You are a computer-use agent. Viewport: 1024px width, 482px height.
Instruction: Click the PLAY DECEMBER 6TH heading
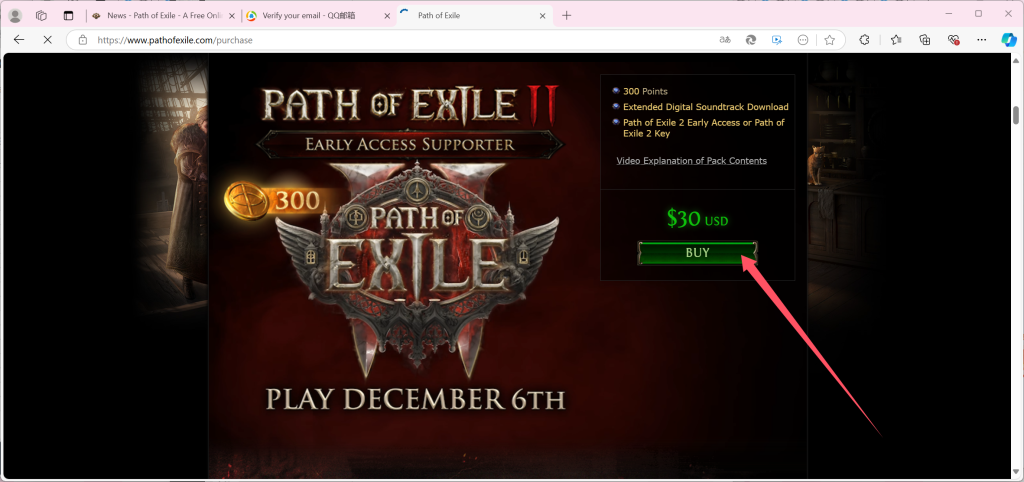(x=415, y=399)
